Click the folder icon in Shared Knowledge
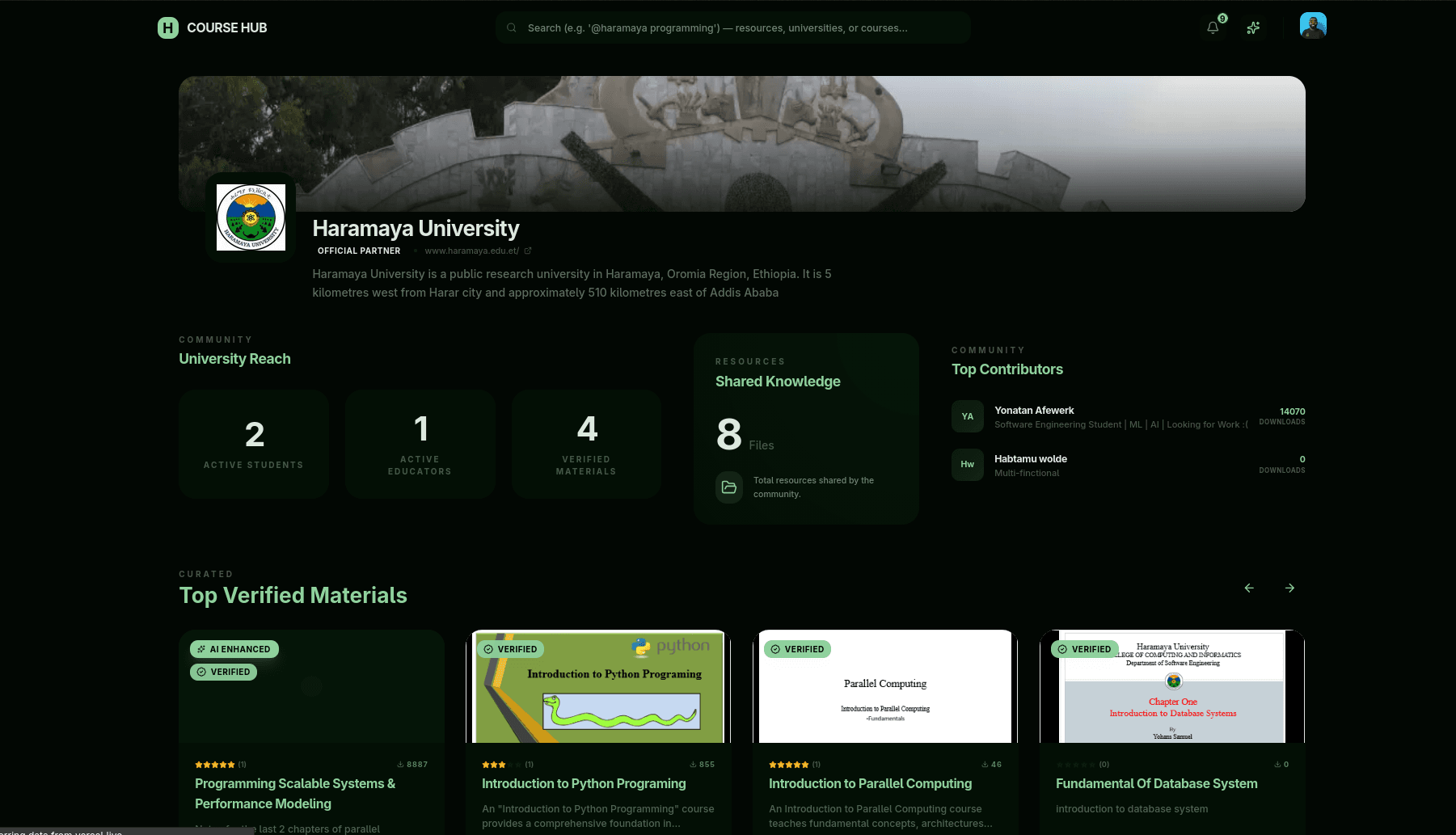This screenshot has width=1456, height=835. click(x=729, y=487)
